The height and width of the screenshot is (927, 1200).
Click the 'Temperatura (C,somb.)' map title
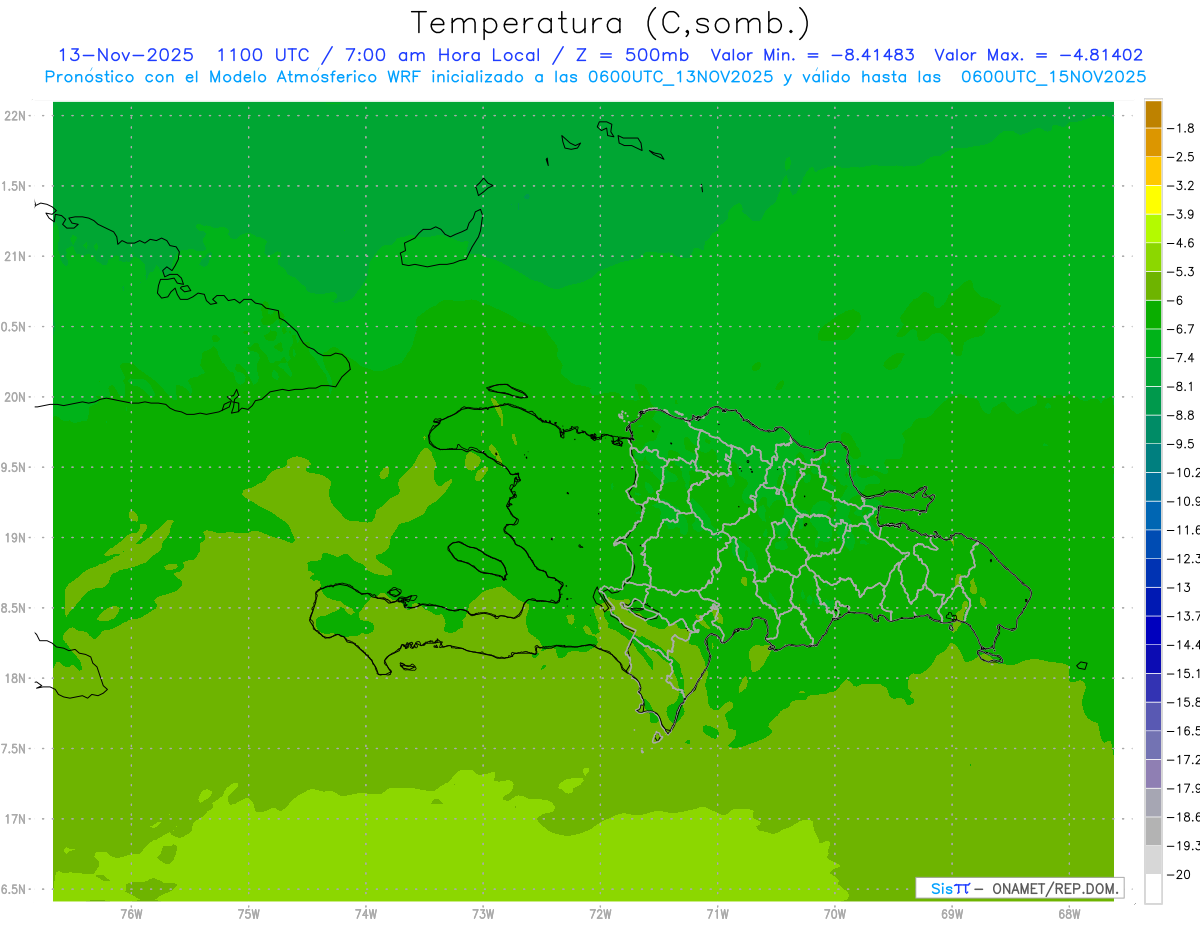(x=611, y=23)
